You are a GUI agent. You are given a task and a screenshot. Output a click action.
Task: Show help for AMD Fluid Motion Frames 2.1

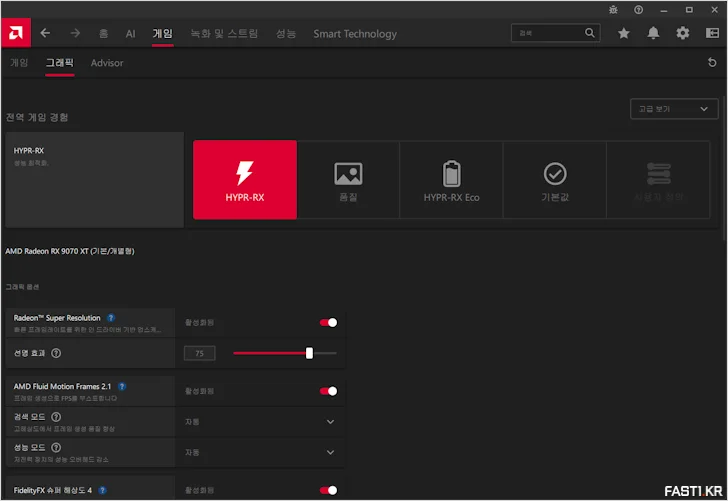[x=122, y=386]
